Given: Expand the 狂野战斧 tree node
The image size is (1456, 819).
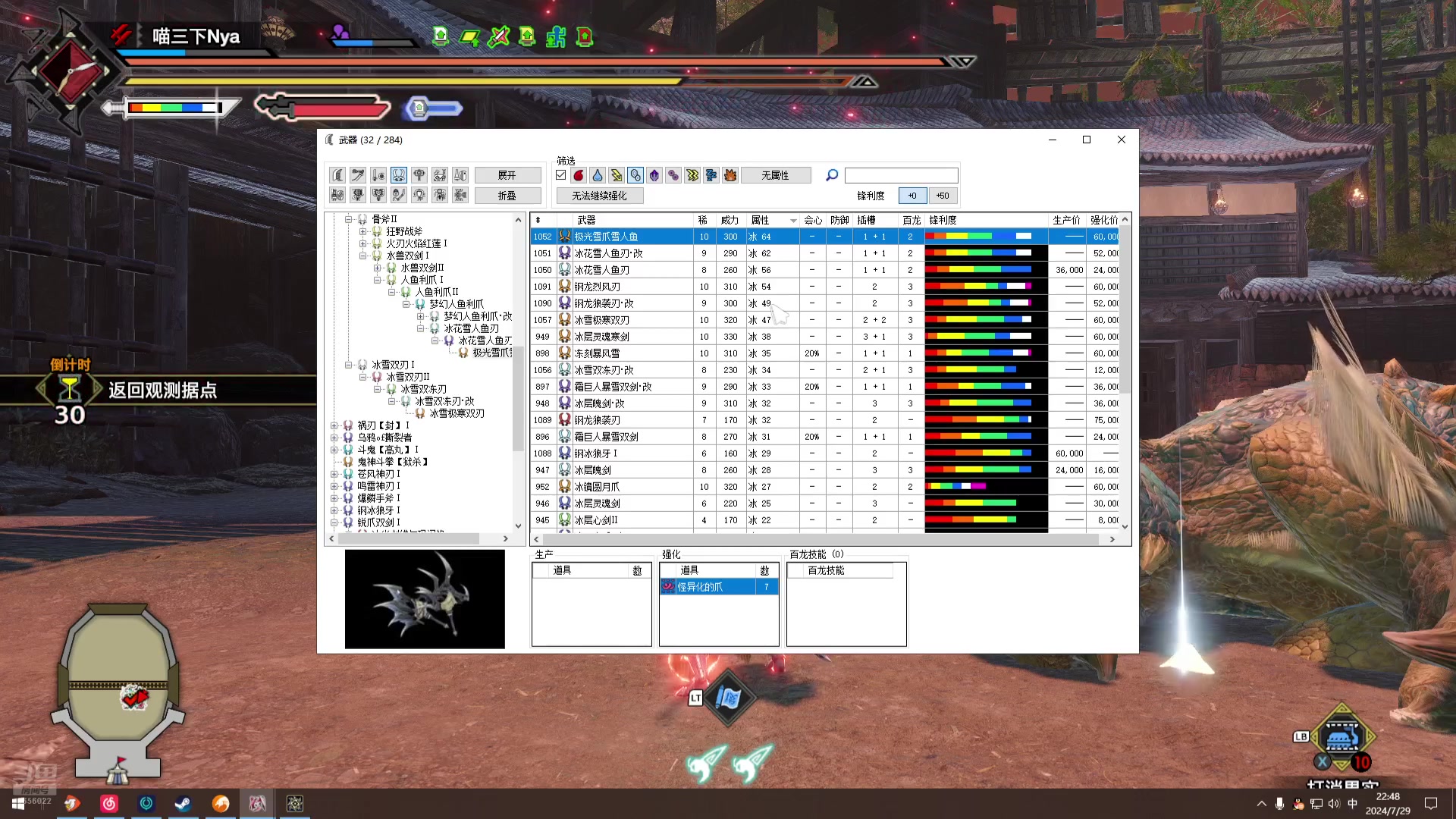Looking at the screenshot, I should click(363, 231).
